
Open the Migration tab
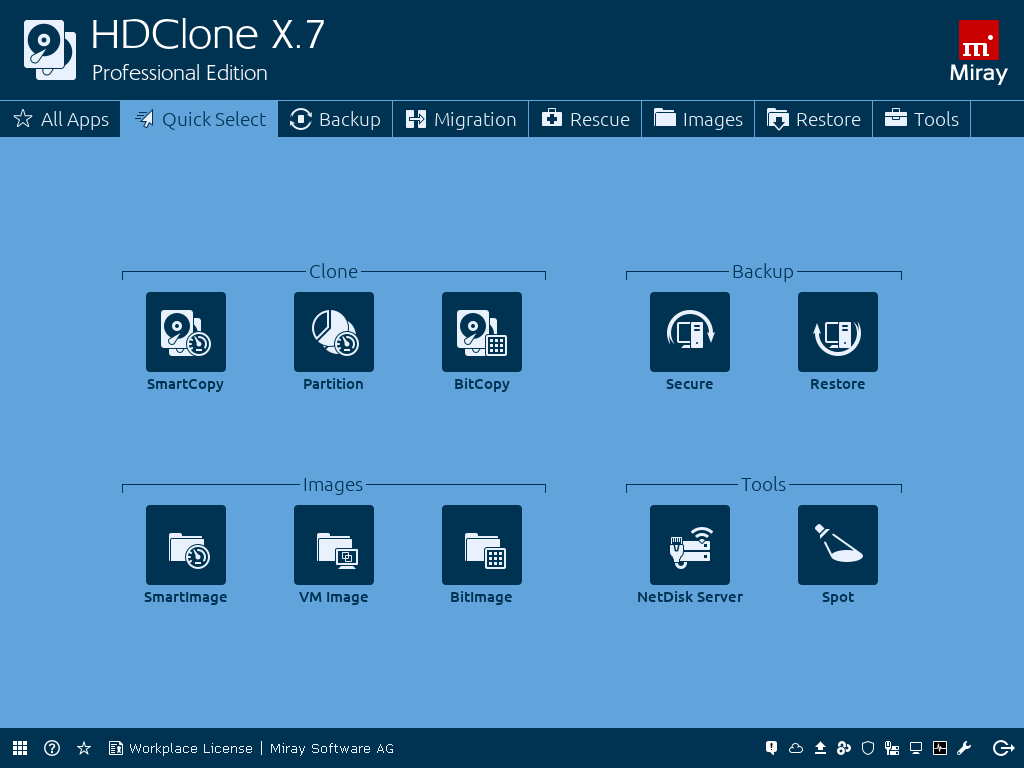pos(461,119)
